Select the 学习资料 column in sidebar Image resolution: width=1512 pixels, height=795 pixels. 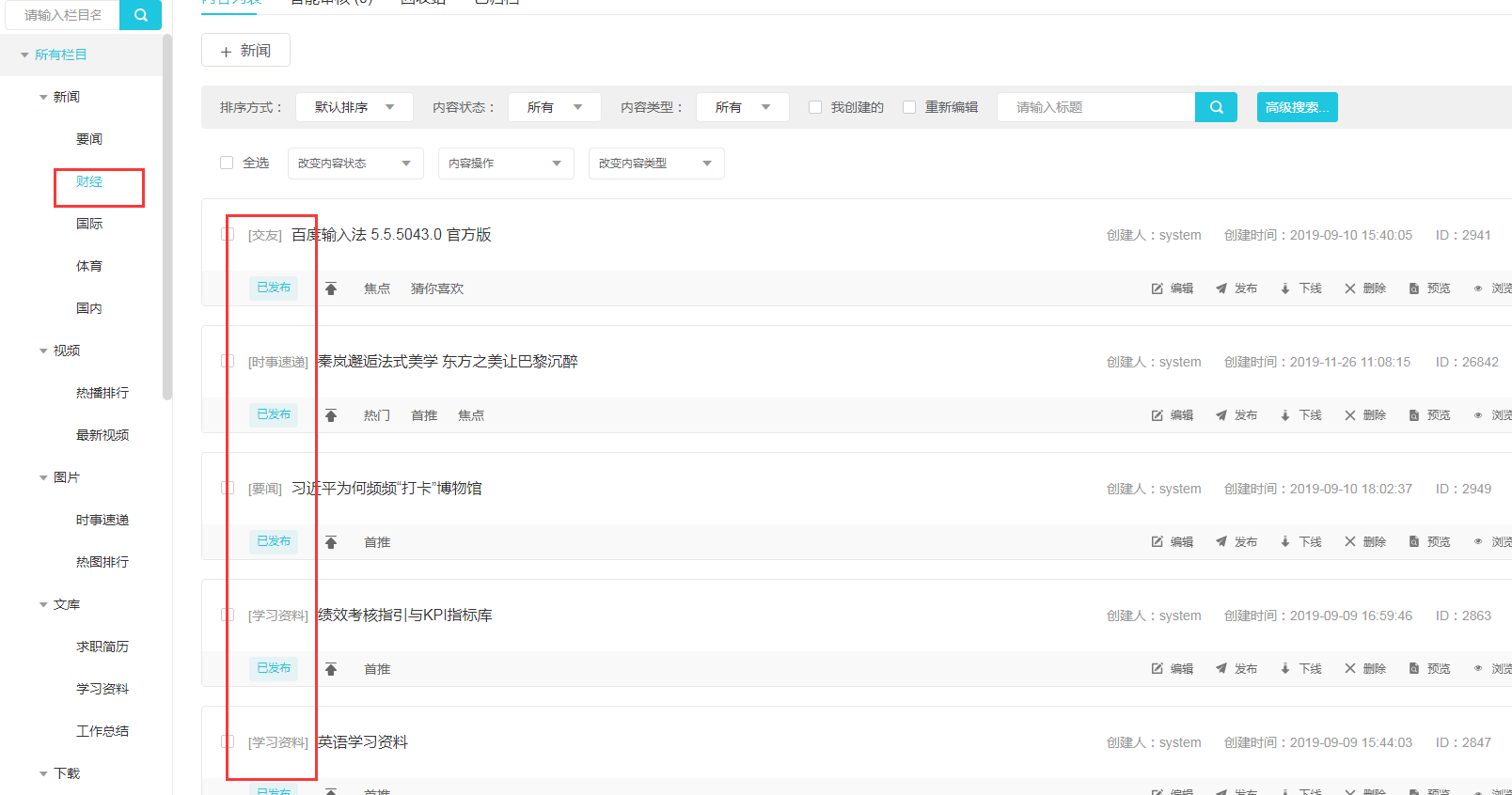pyautogui.click(x=102, y=689)
